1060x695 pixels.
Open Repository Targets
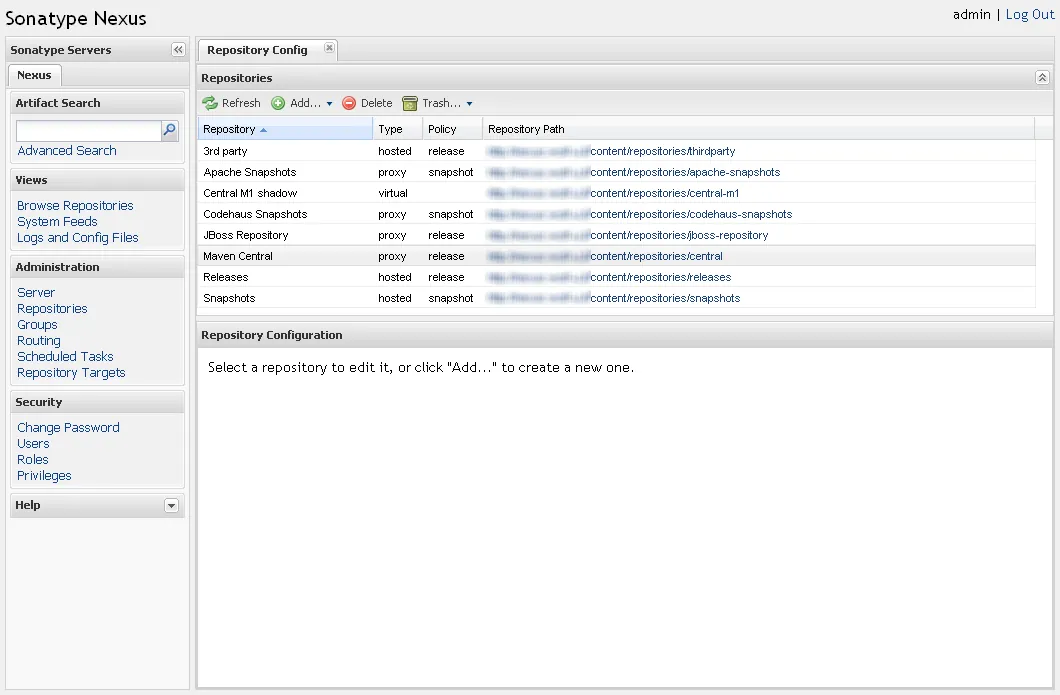pyautogui.click(x=71, y=373)
